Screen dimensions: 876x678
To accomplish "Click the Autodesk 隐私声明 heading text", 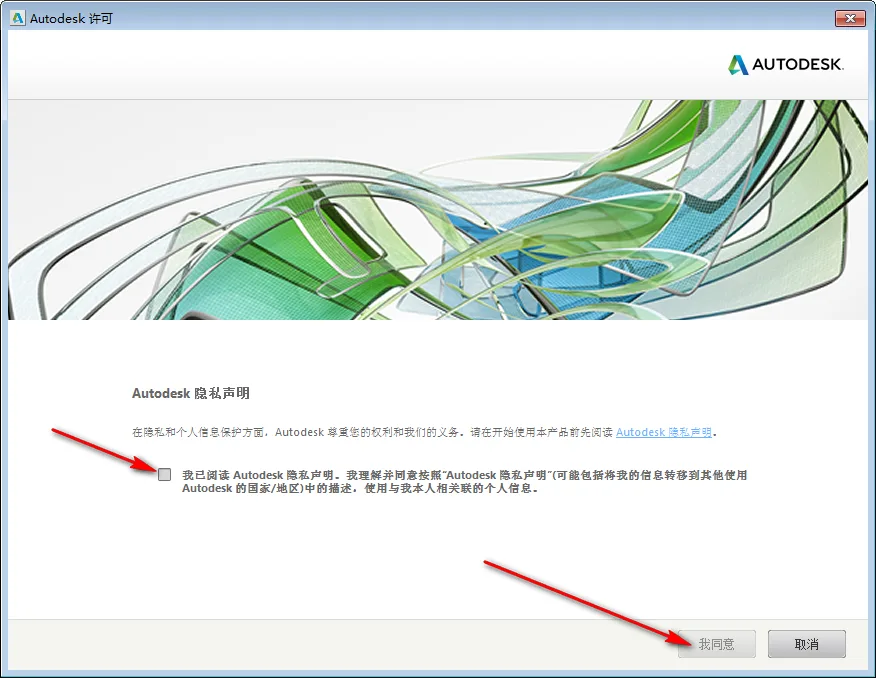I will tap(191, 393).
